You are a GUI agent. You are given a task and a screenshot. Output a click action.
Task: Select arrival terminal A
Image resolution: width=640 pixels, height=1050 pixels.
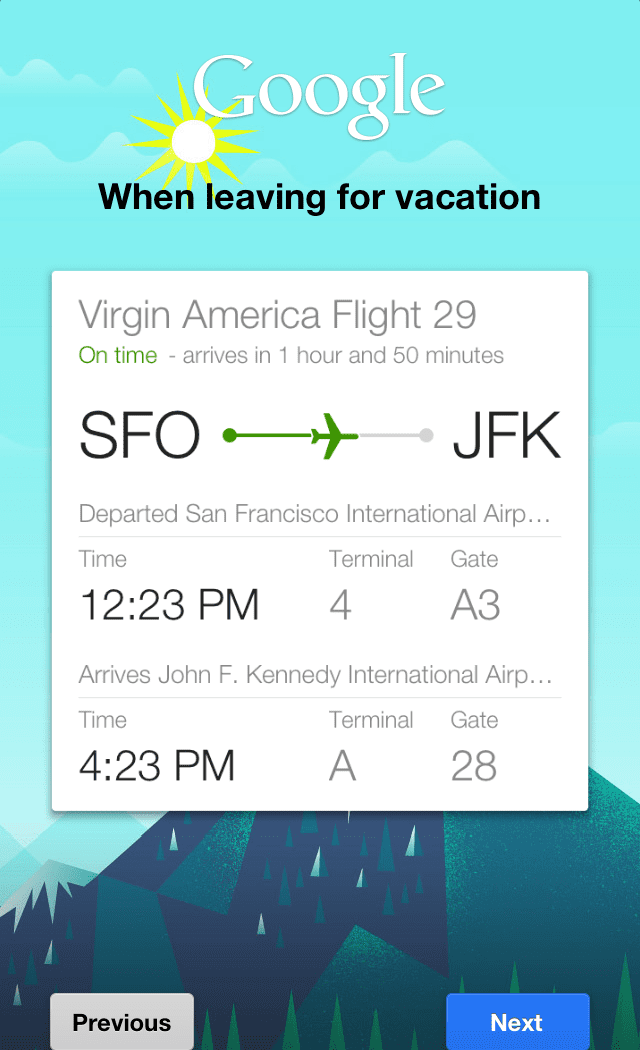tap(343, 766)
